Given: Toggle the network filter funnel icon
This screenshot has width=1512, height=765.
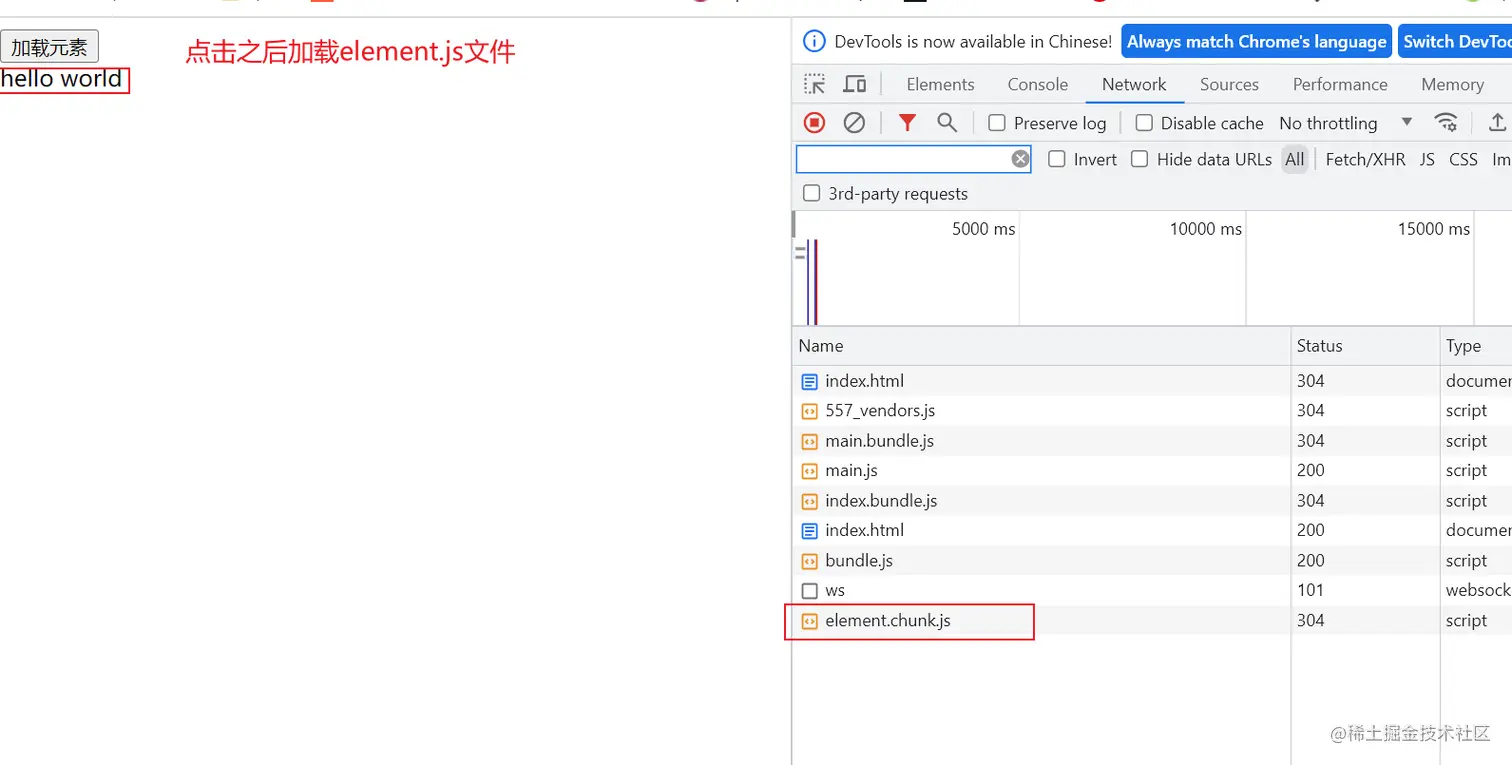Looking at the screenshot, I should coord(907,123).
